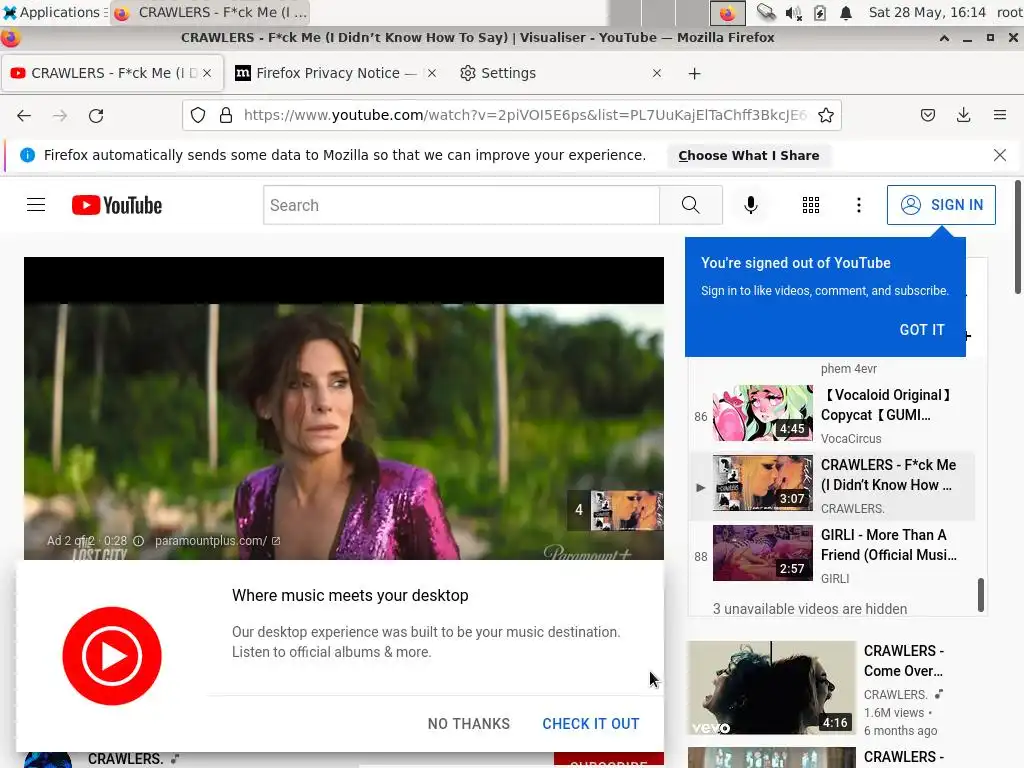Click the page vertical scrollbar

[1017, 238]
